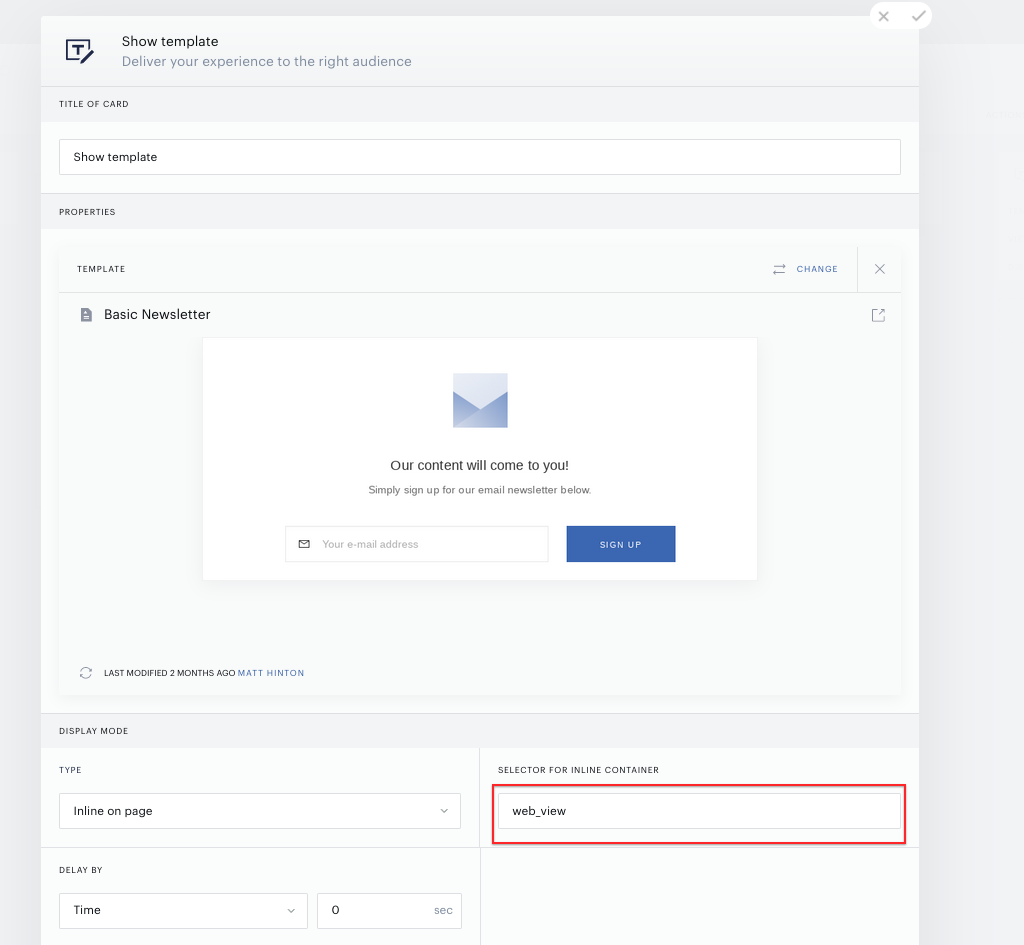This screenshot has width=1024, height=945.
Task: Click the last modified refresh icon
Action: coord(86,673)
